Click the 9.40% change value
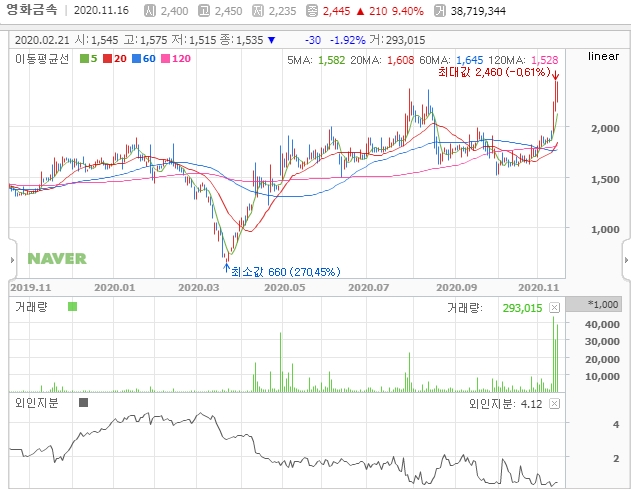Screen dimensions: 631x490 pos(407,11)
